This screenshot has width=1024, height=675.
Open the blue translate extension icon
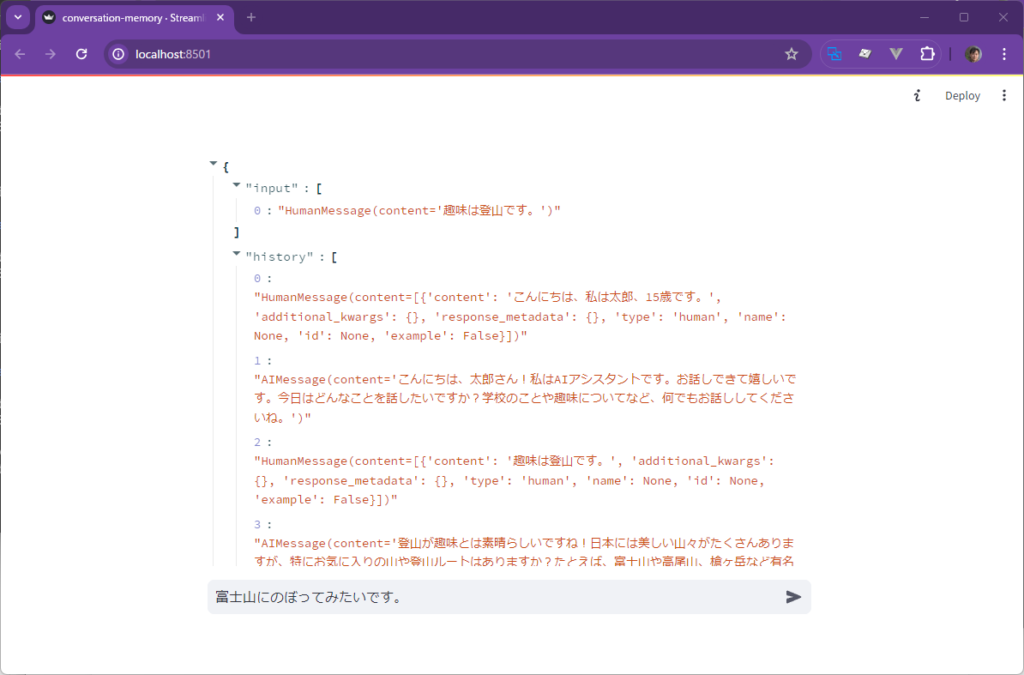click(834, 54)
